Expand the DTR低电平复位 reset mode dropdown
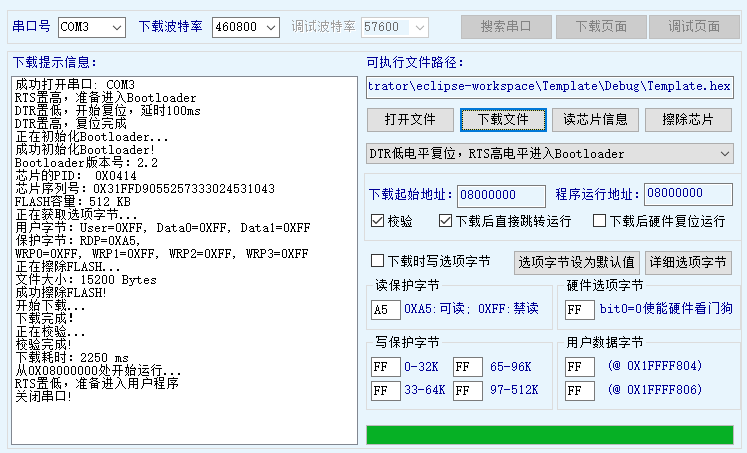Image resolution: width=747 pixels, height=453 pixels. click(550, 154)
